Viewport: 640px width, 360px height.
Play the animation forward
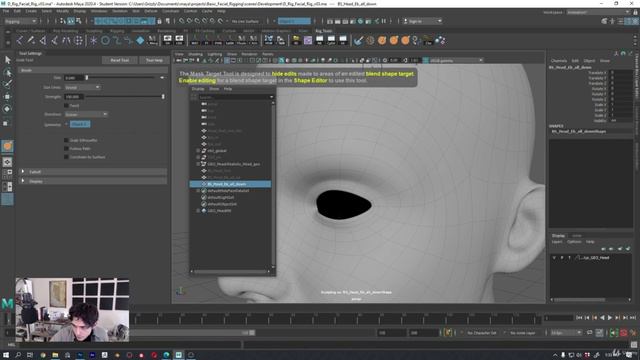coord(610,317)
